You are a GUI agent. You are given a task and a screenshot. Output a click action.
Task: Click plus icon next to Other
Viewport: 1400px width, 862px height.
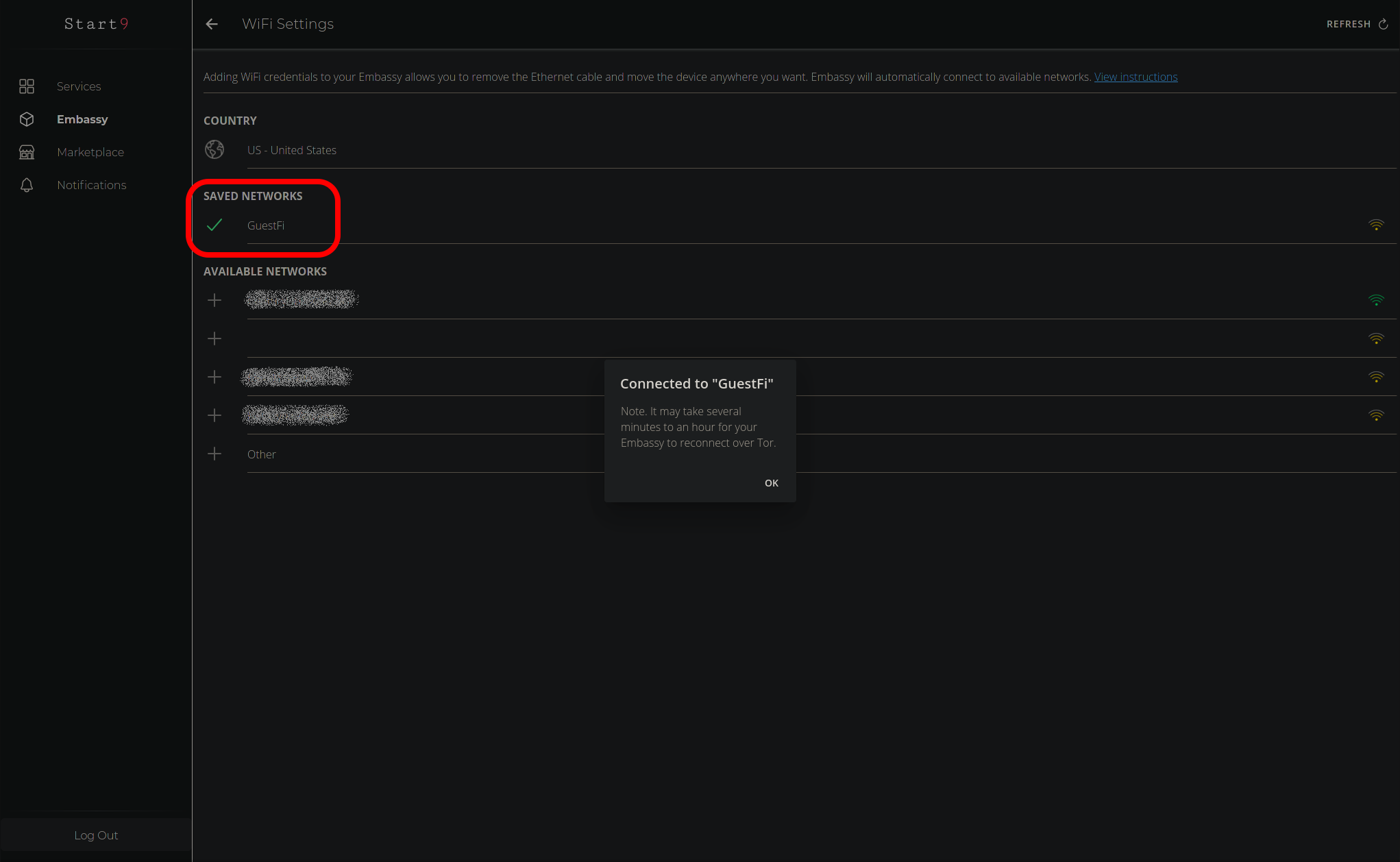214,454
